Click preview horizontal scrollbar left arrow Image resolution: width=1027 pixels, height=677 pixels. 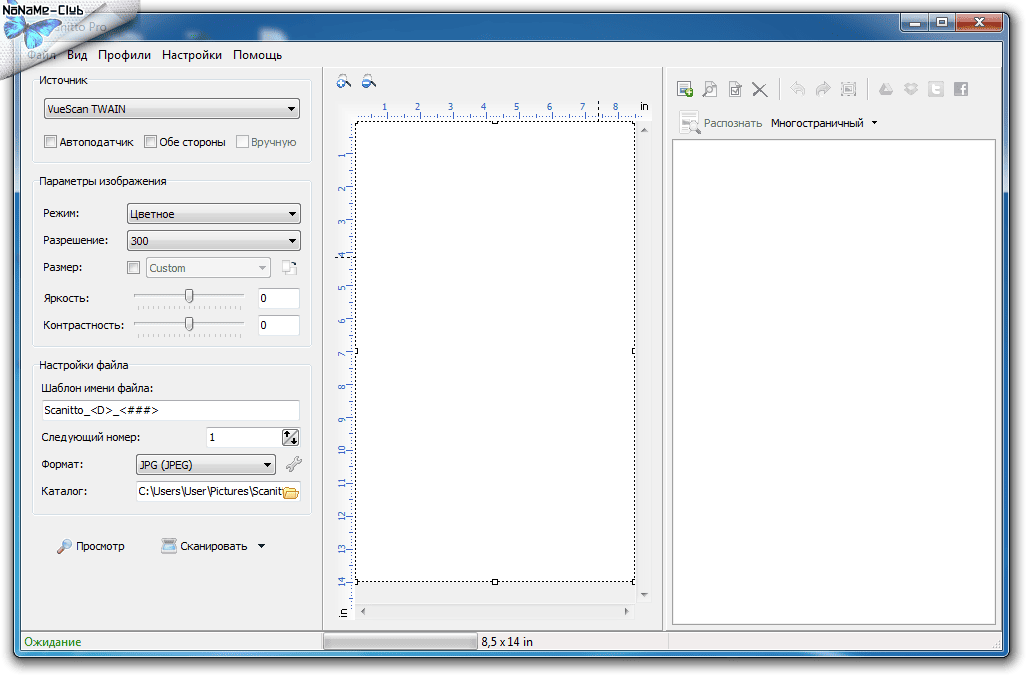[x=363, y=612]
